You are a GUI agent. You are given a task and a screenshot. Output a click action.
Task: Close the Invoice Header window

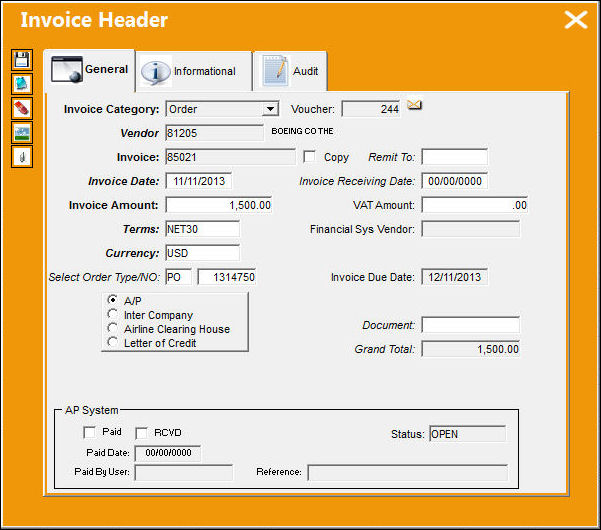pyautogui.click(x=576, y=20)
